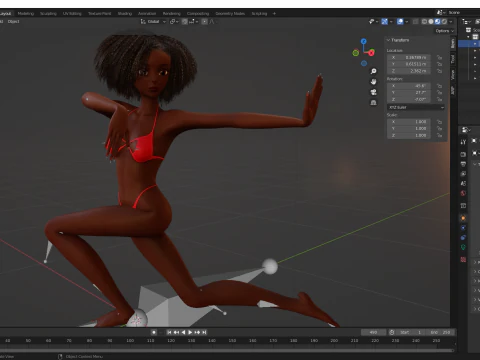Click Scale Y input field
The width and height of the screenshot is (480, 360).
409,129
